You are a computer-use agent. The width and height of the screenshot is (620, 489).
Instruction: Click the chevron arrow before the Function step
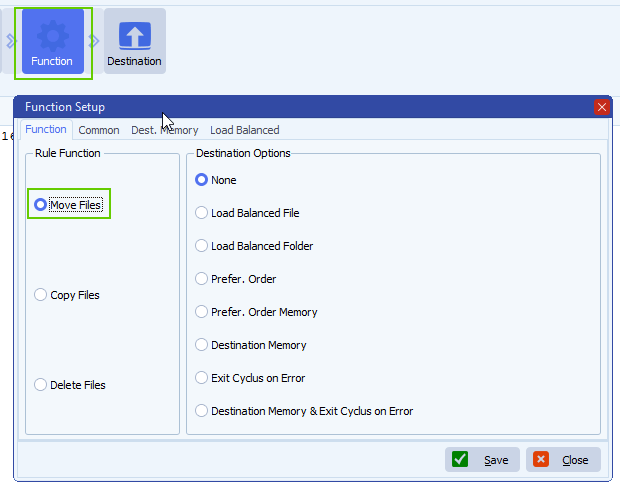pos(11,41)
